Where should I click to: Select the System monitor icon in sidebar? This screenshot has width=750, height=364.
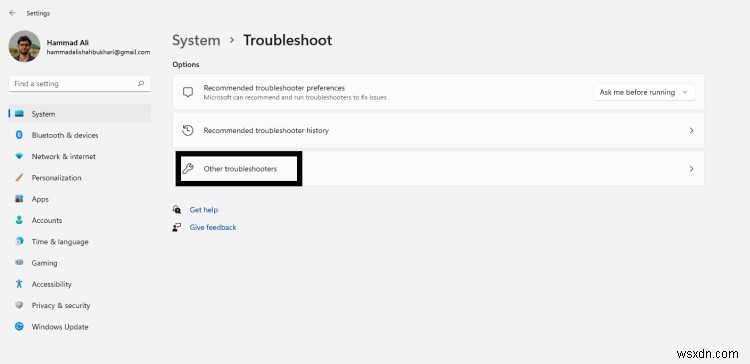(x=19, y=114)
